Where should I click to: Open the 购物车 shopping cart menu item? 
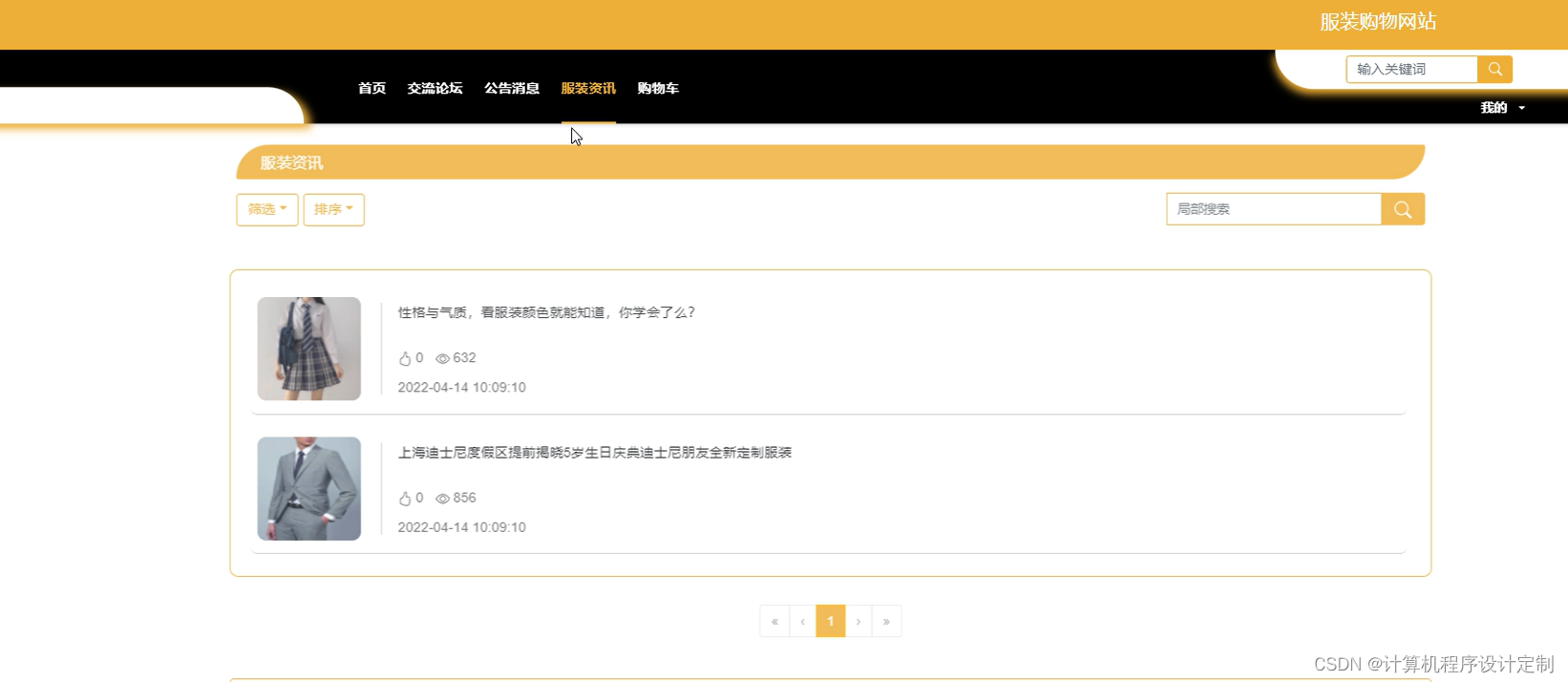[658, 88]
